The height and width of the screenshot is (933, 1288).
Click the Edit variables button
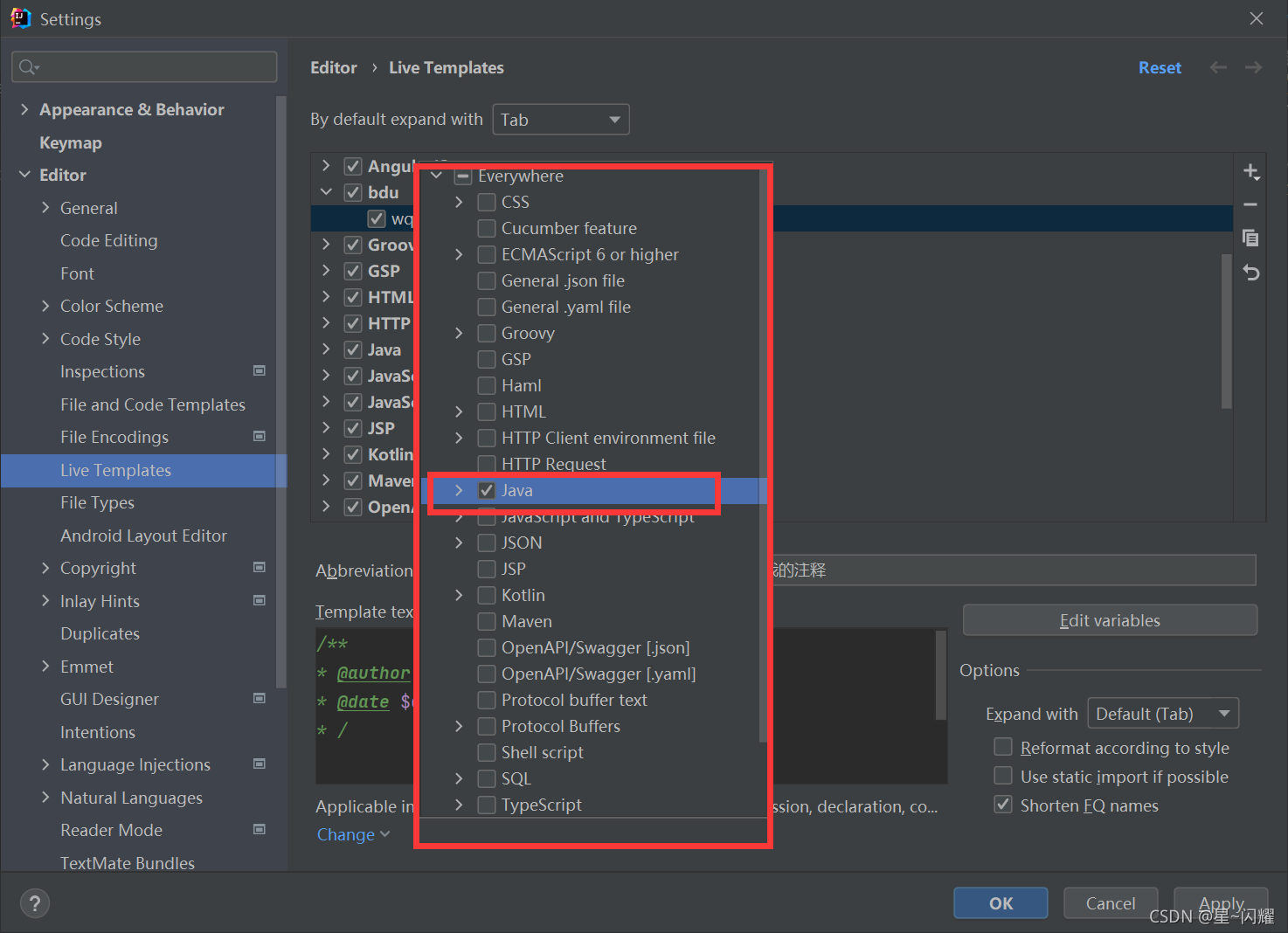click(1110, 620)
